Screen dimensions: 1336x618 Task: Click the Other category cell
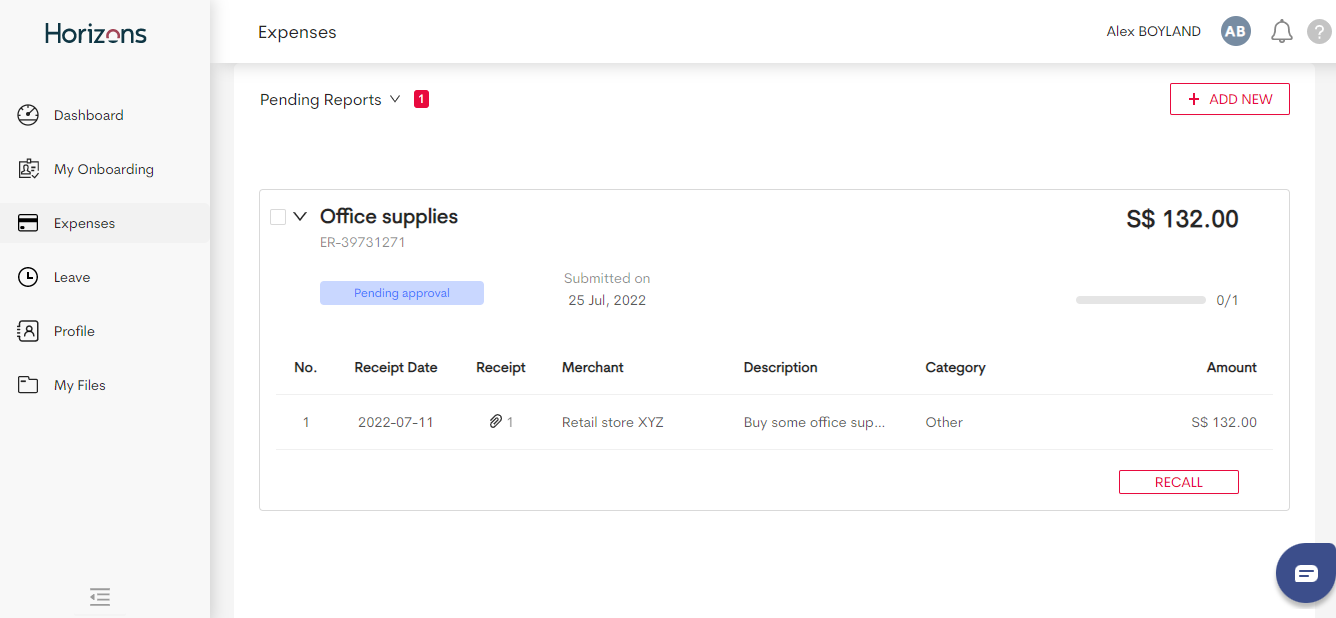(x=944, y=422)
